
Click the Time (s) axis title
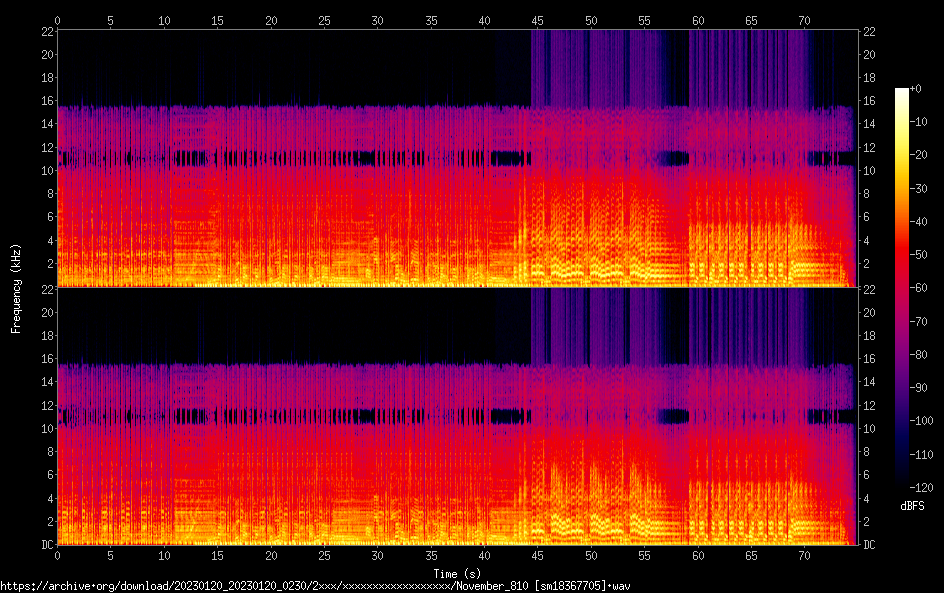pos(456,573)
